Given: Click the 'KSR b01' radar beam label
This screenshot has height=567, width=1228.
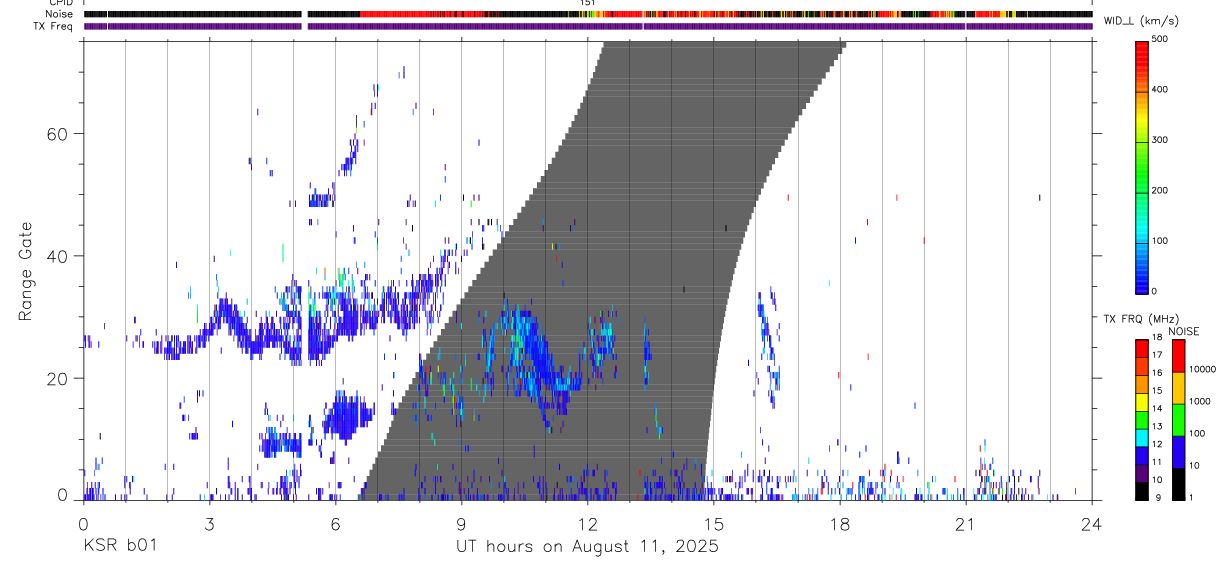Looking at the screenshot, I should coord(118,546).
